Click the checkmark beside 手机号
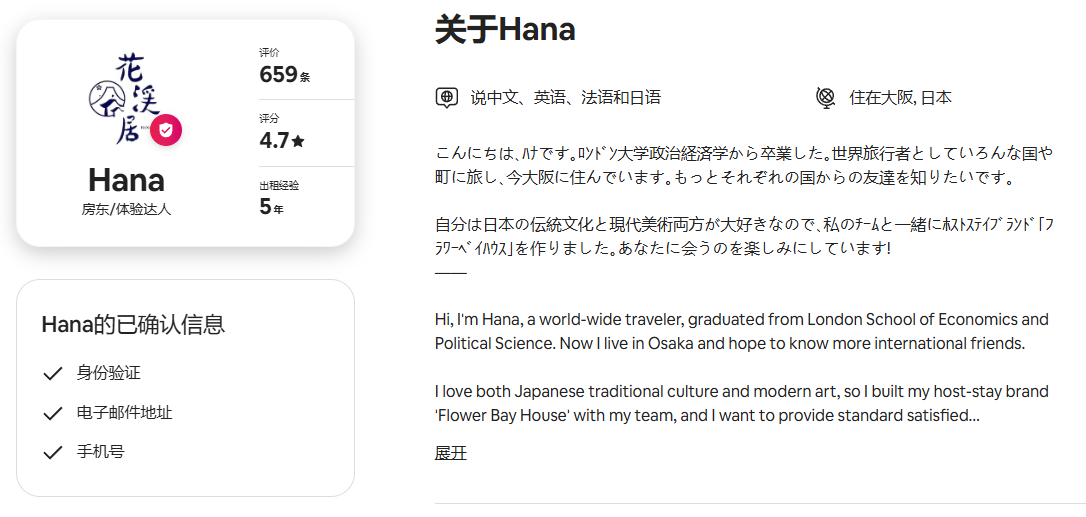The image size is (1086, 517). click(53, 453)
